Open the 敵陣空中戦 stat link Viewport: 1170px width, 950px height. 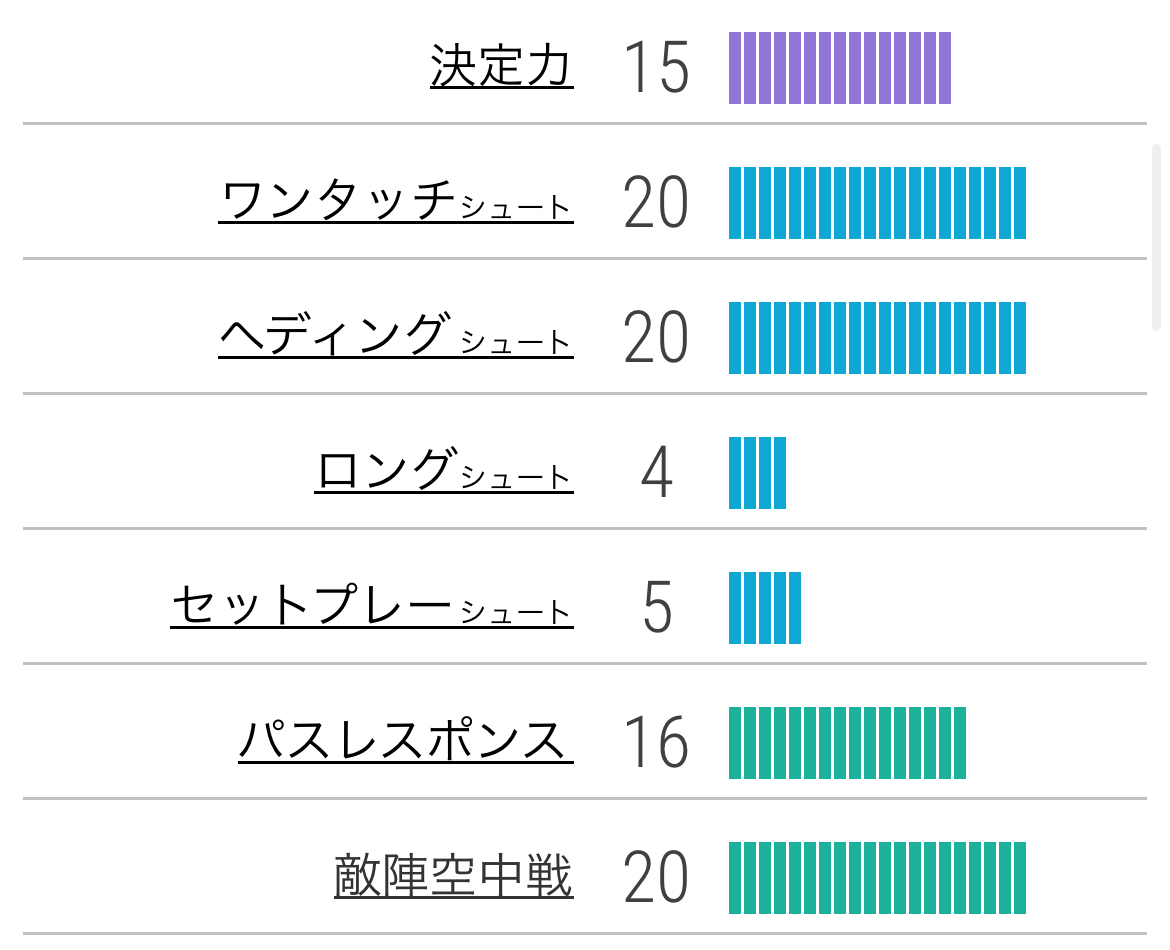click(x=454, y=877)
